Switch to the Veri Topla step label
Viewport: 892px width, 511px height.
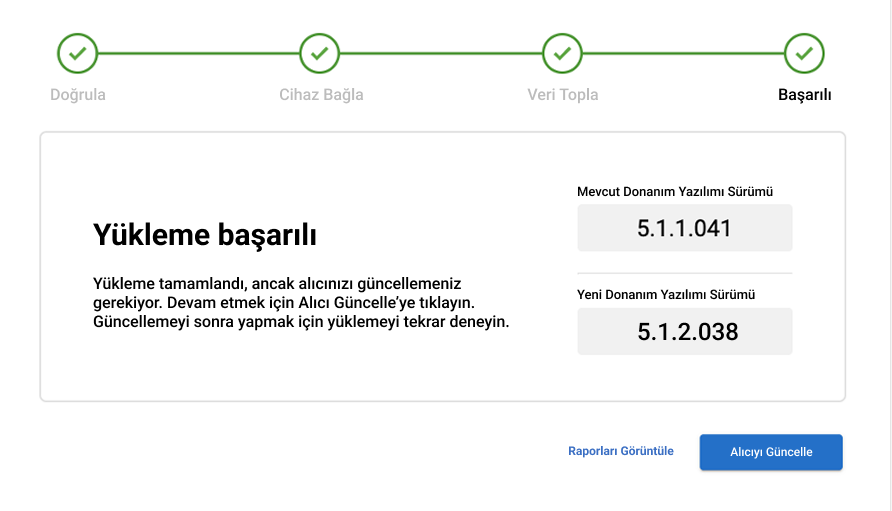[563, 95]
